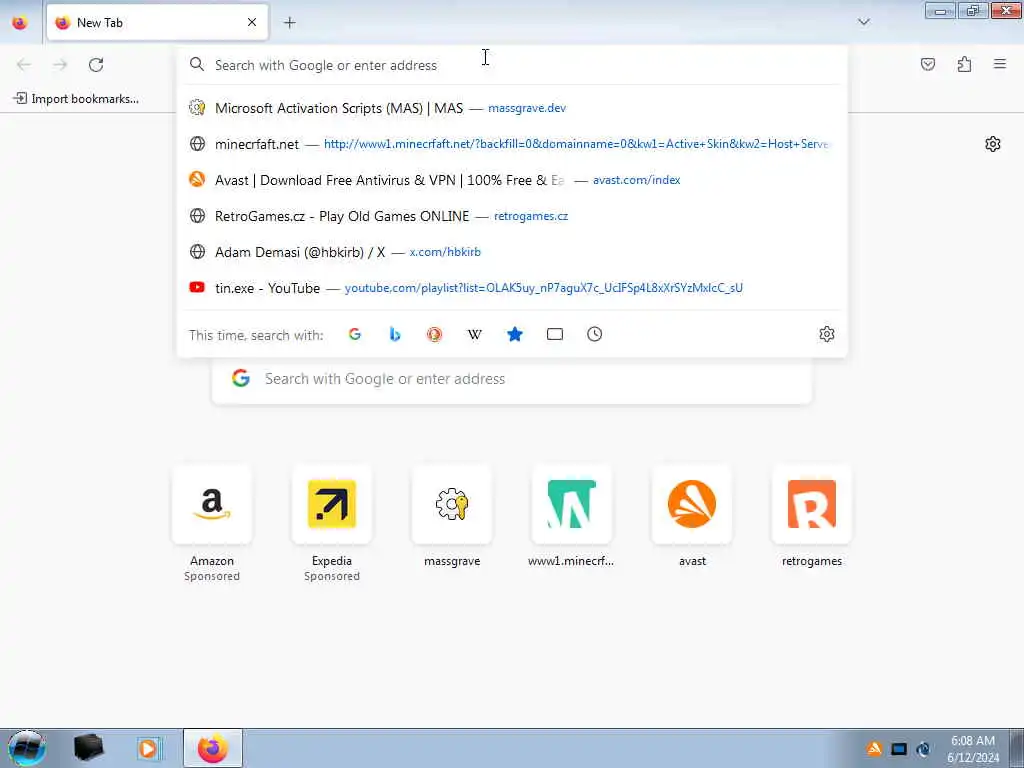
Task: Open the media player taskbar icon
Action: click(x=148, y=748)
